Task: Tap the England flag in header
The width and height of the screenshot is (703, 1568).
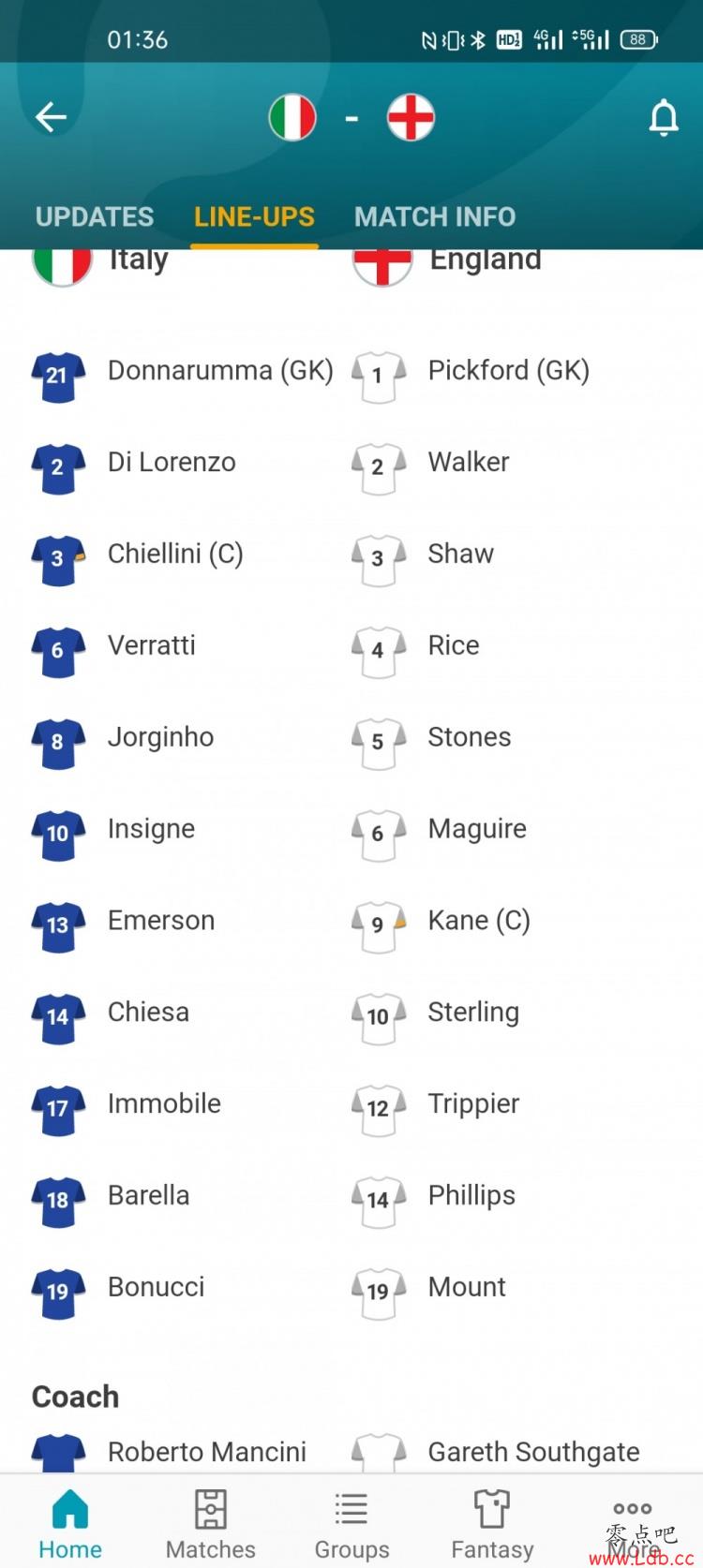Action: pyautogui.click(x=411, y=118)
